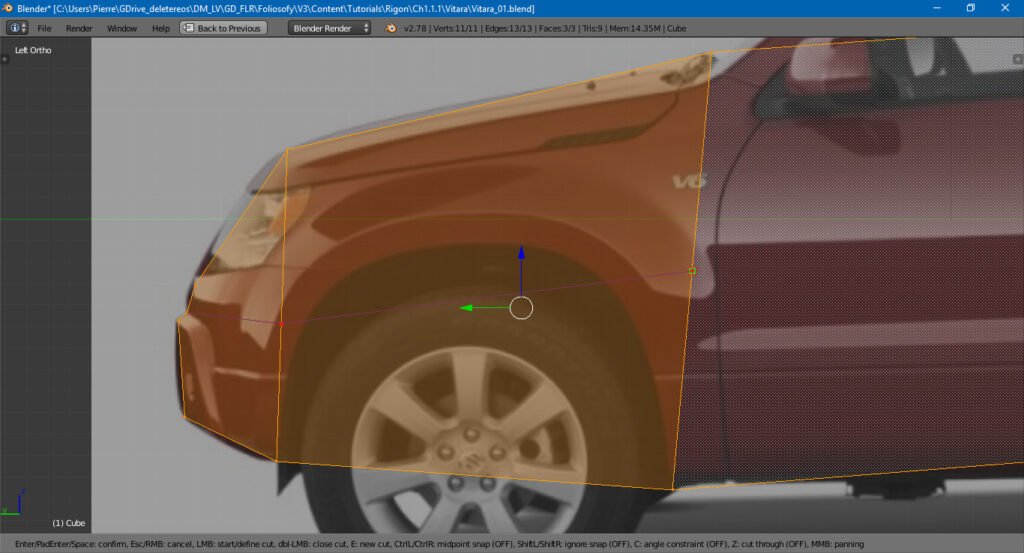
Task: Click the Blender logo icon beside version text
Action: coord(391,28)
